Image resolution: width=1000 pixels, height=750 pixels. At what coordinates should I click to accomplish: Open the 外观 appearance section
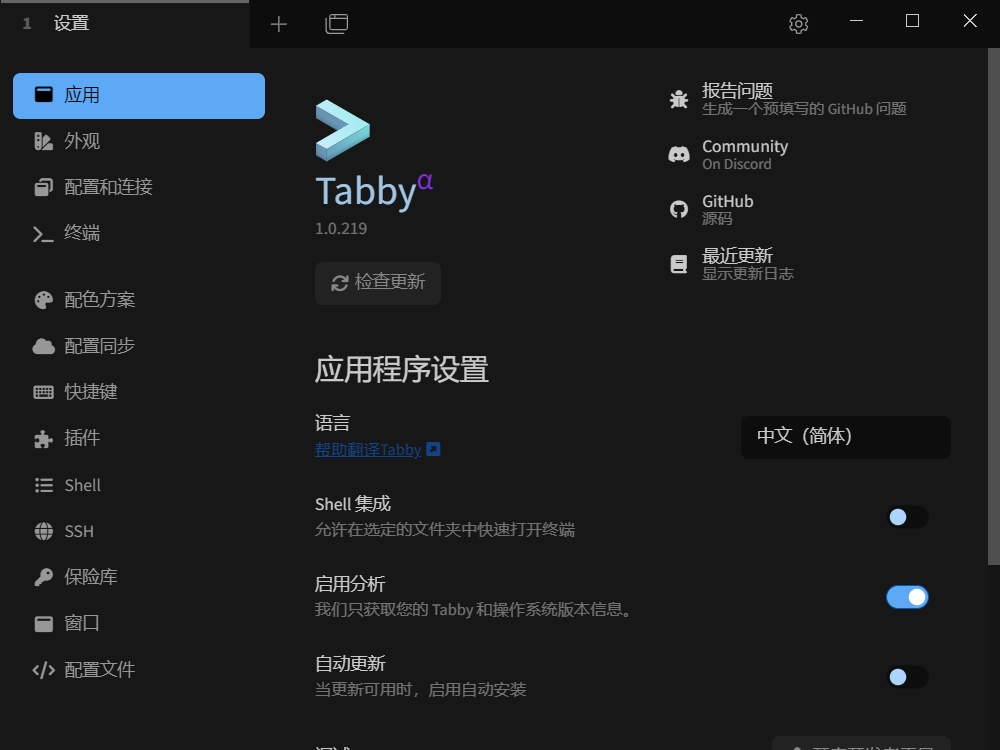point(139,141)
